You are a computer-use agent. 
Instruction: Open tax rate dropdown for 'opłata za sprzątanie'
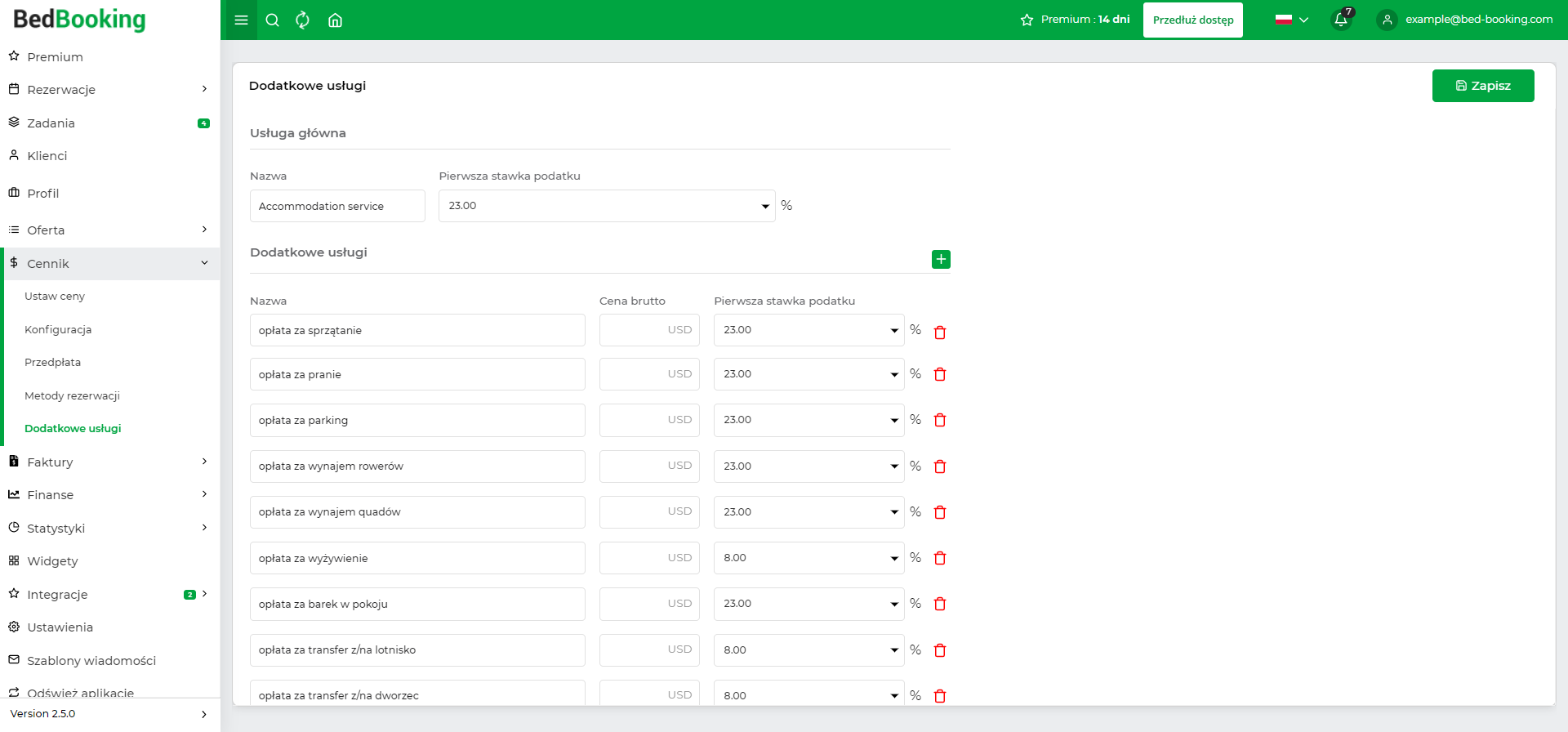(x=808, y=330)
